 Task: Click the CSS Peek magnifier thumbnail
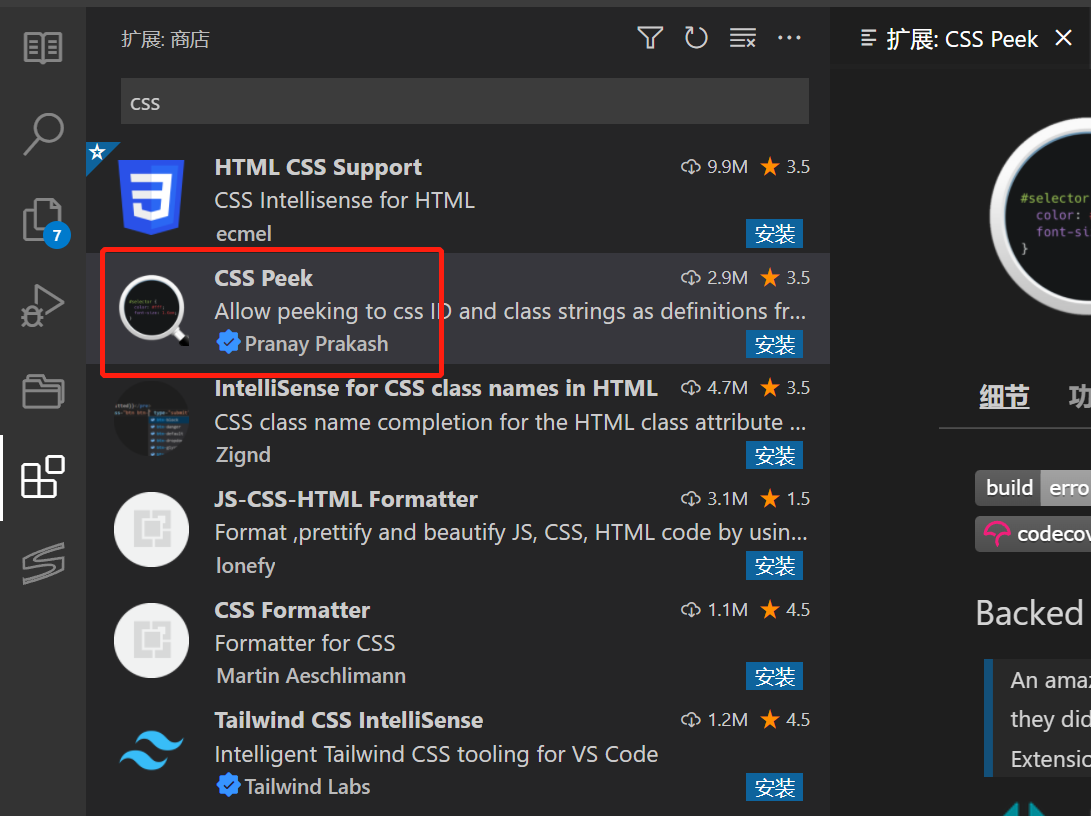pos(152,310)
